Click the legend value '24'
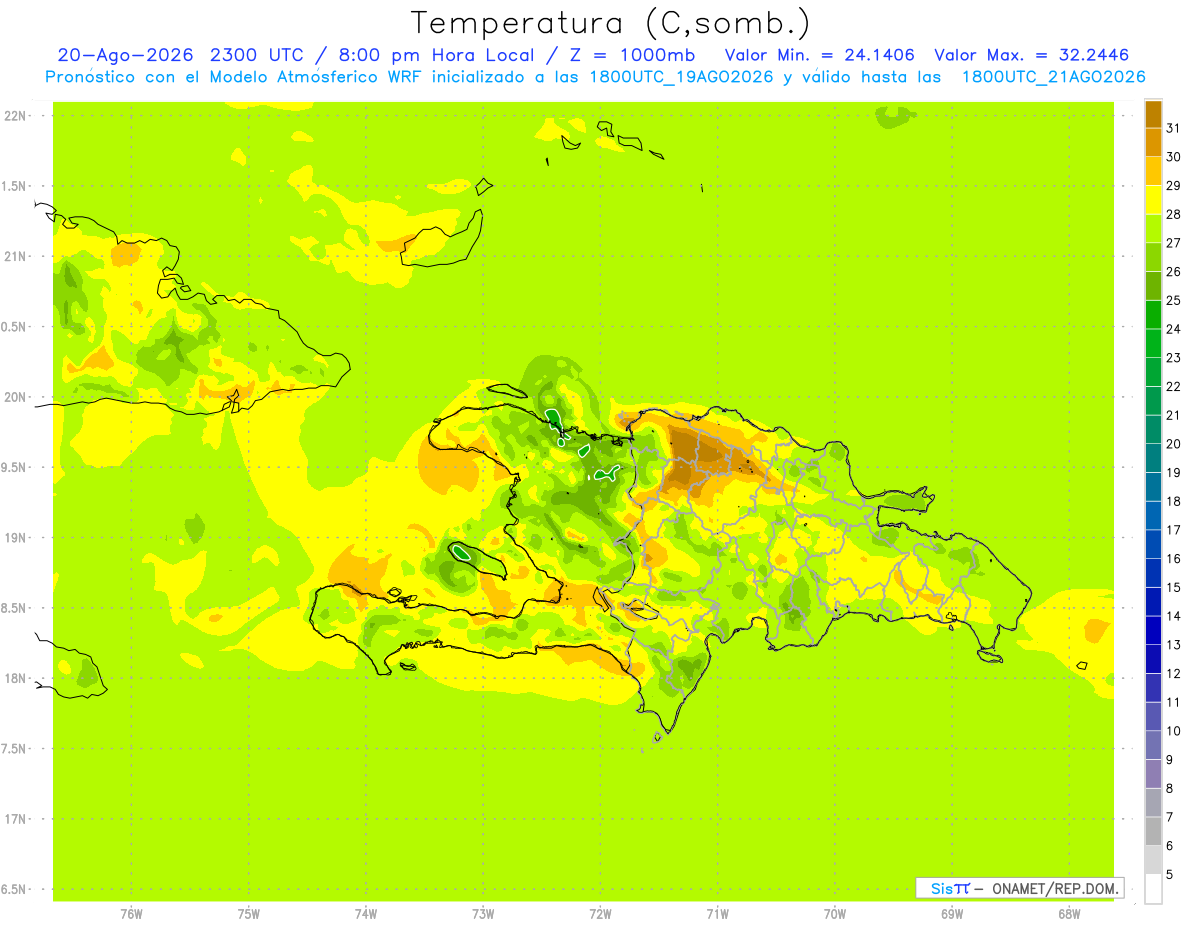This screenshot has height=927, width=1200. click(1174, 329)
